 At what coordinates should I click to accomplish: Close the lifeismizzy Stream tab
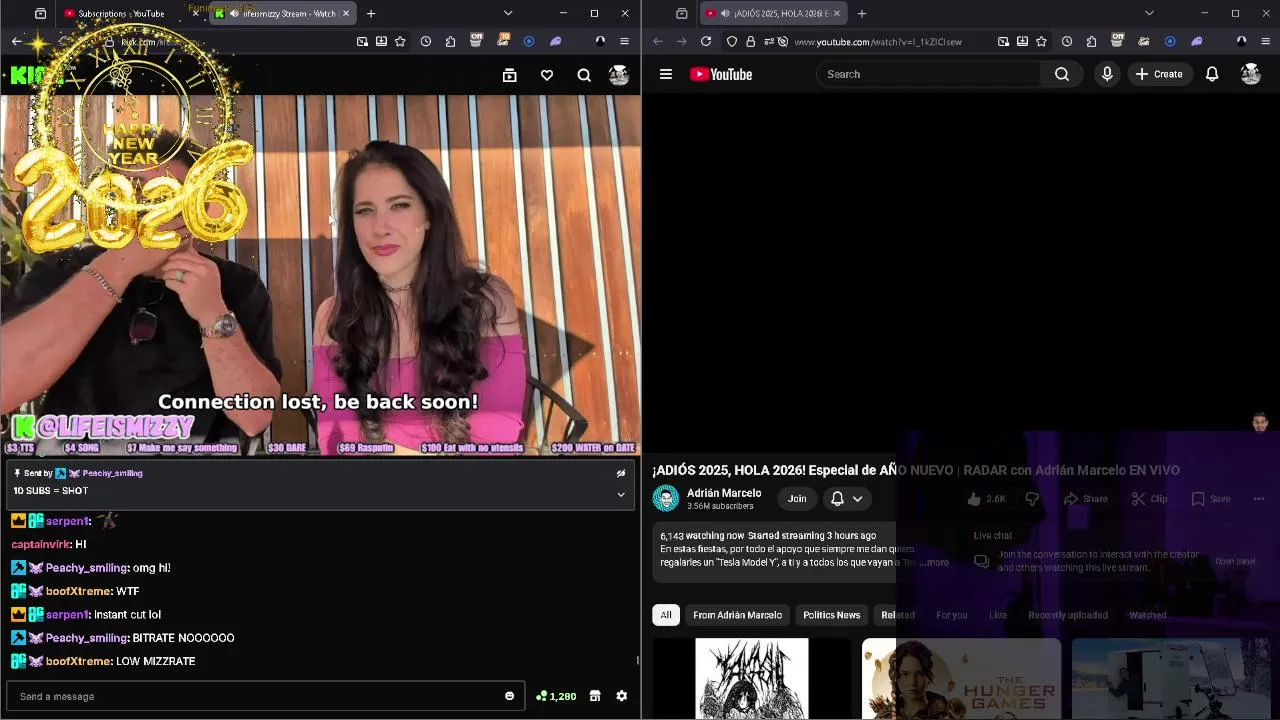click(346, 14)
